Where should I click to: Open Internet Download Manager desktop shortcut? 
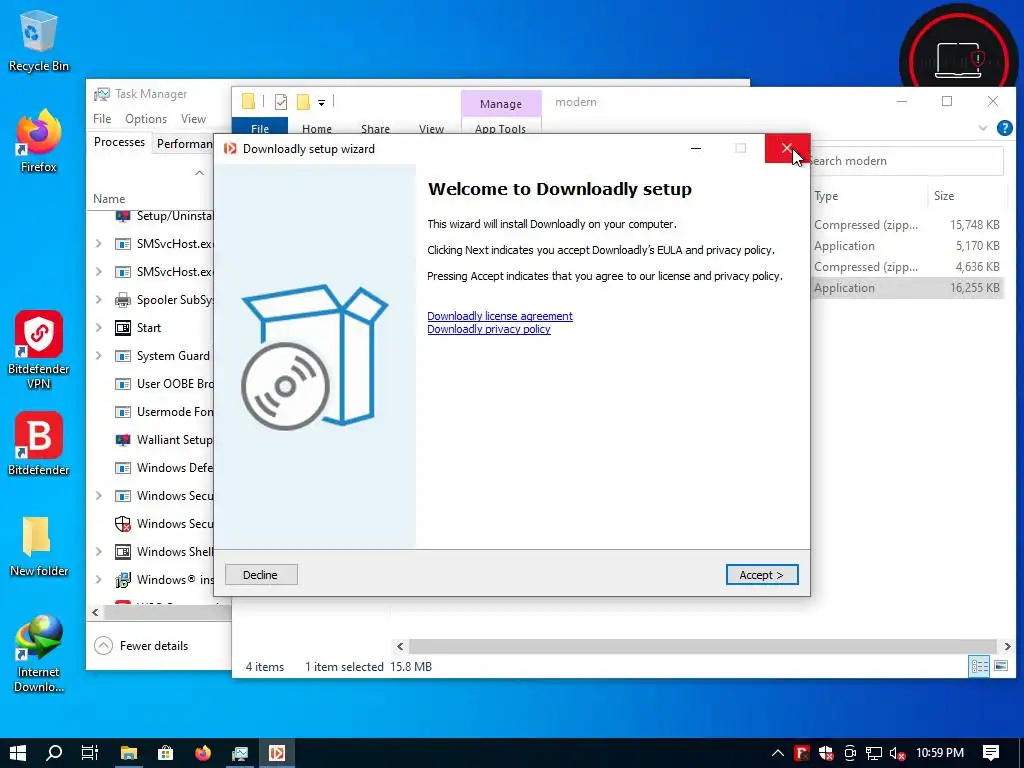39,653
